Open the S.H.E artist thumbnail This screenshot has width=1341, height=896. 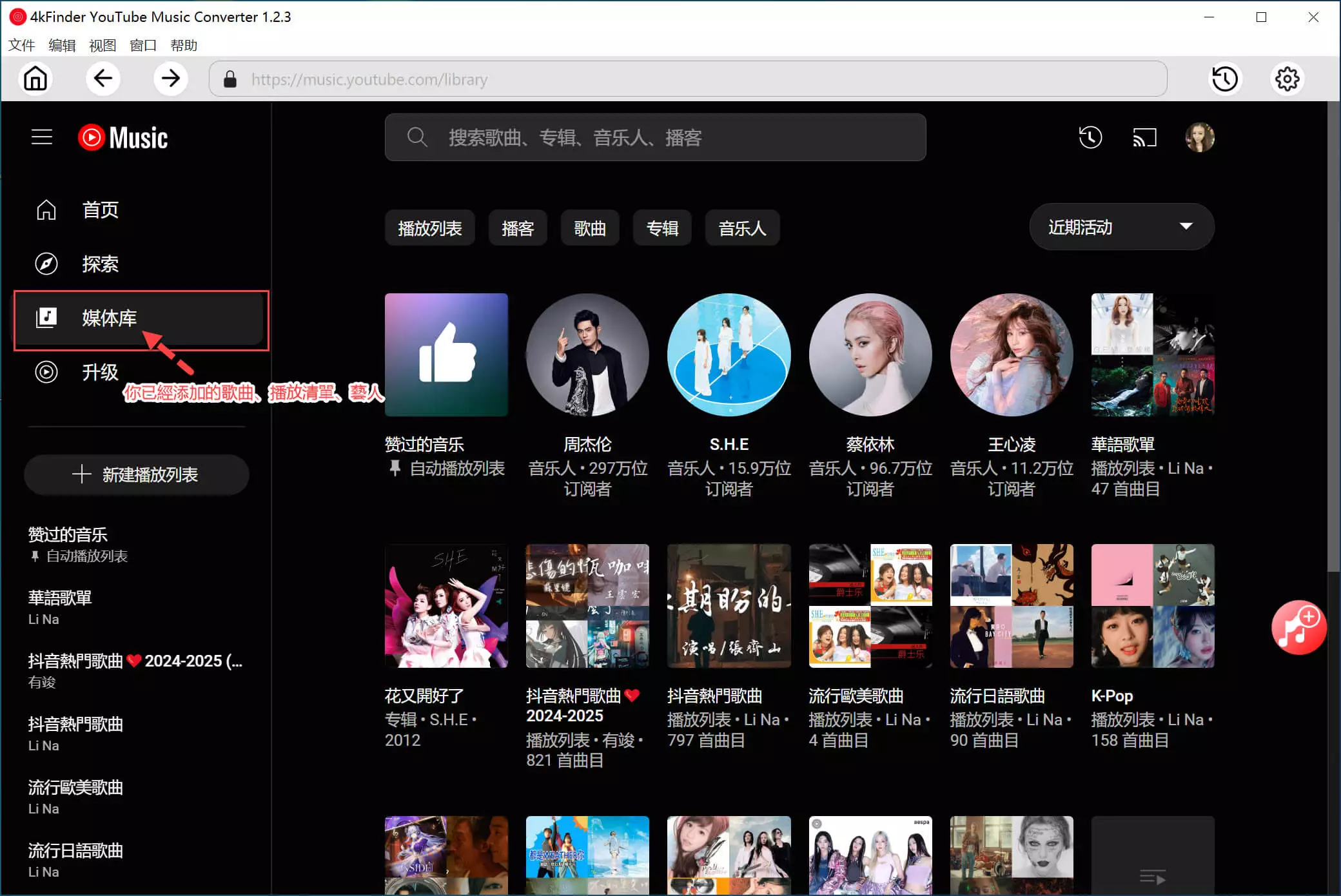pos(729,355)
